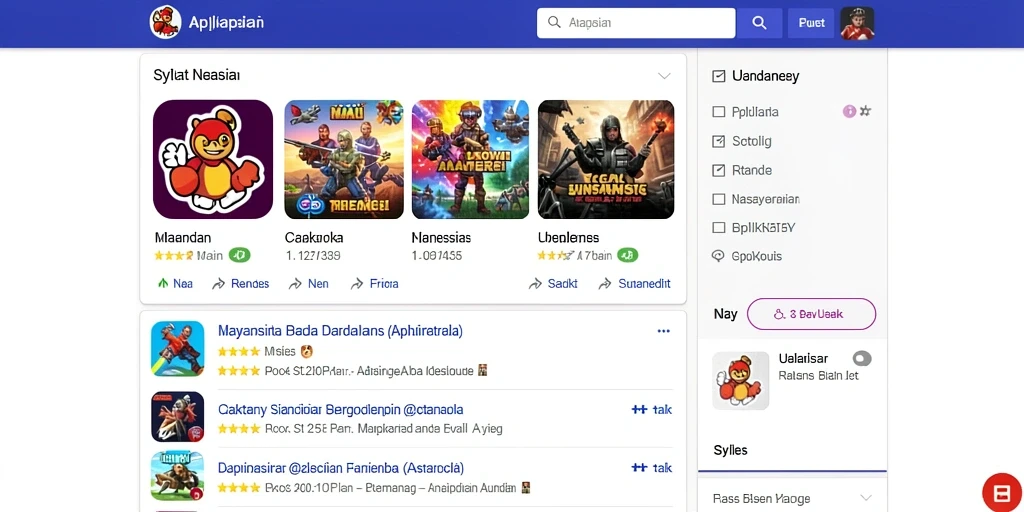Open the user avatar profile picture
This screenshot has width=1024, height=512.
857,24
